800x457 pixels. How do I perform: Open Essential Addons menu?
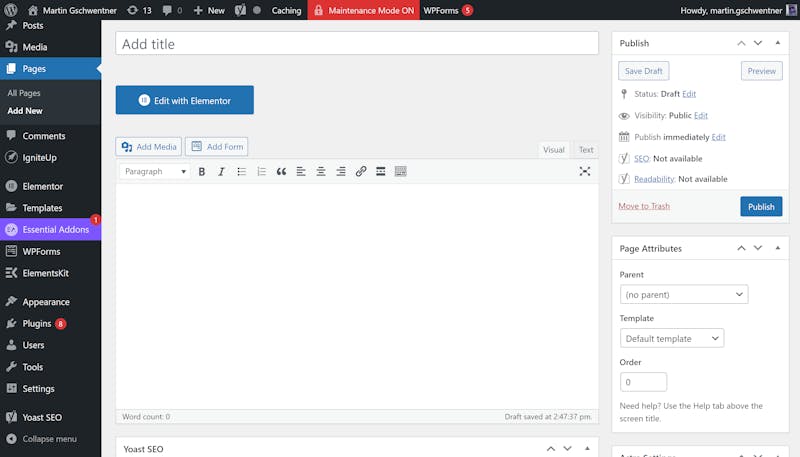point(51,230)
